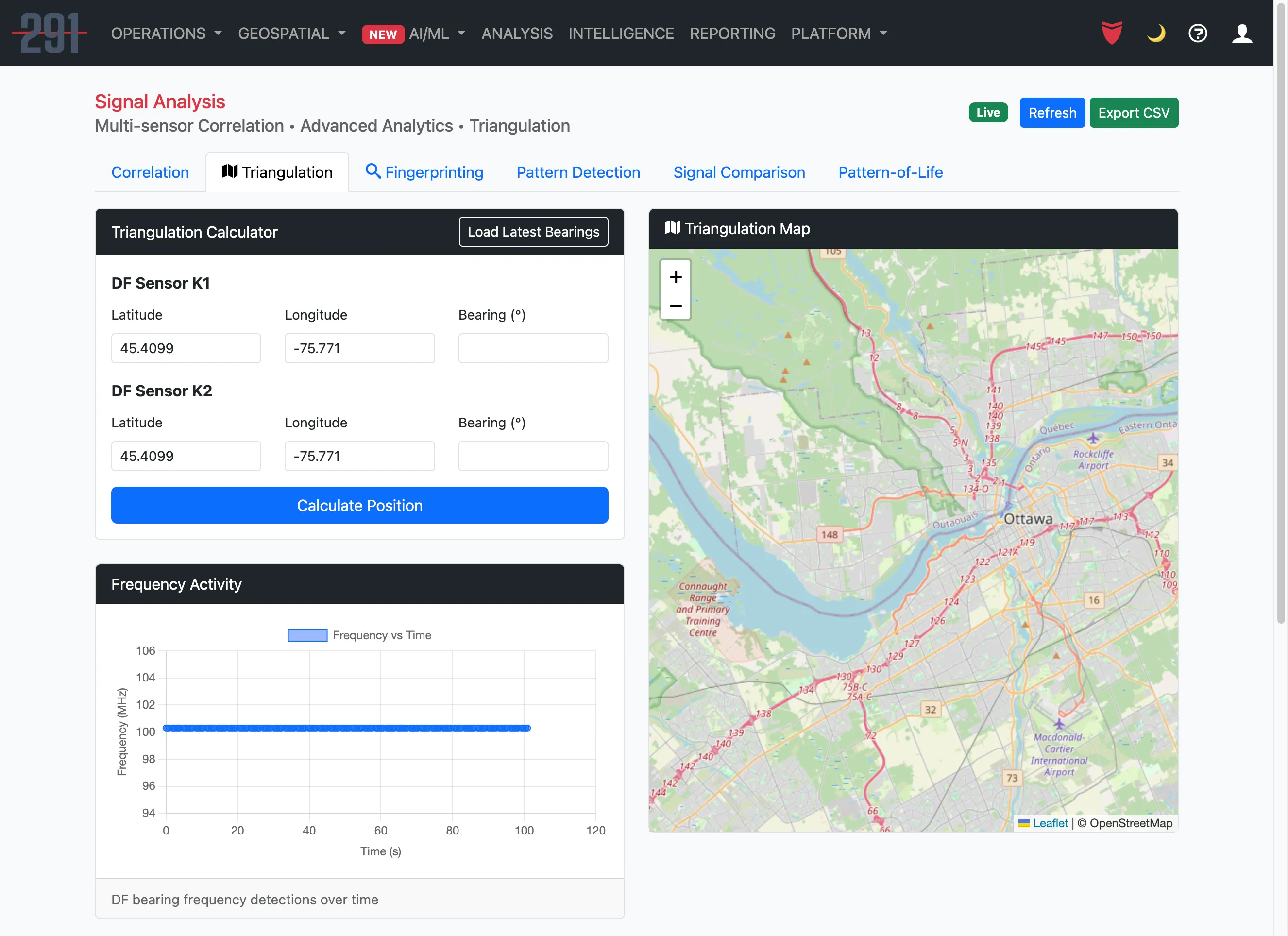This screenshot has height=936, width=1288.
Task: Click the Rockcliffe Airport plane icon
Action: tap(1093, 439)
